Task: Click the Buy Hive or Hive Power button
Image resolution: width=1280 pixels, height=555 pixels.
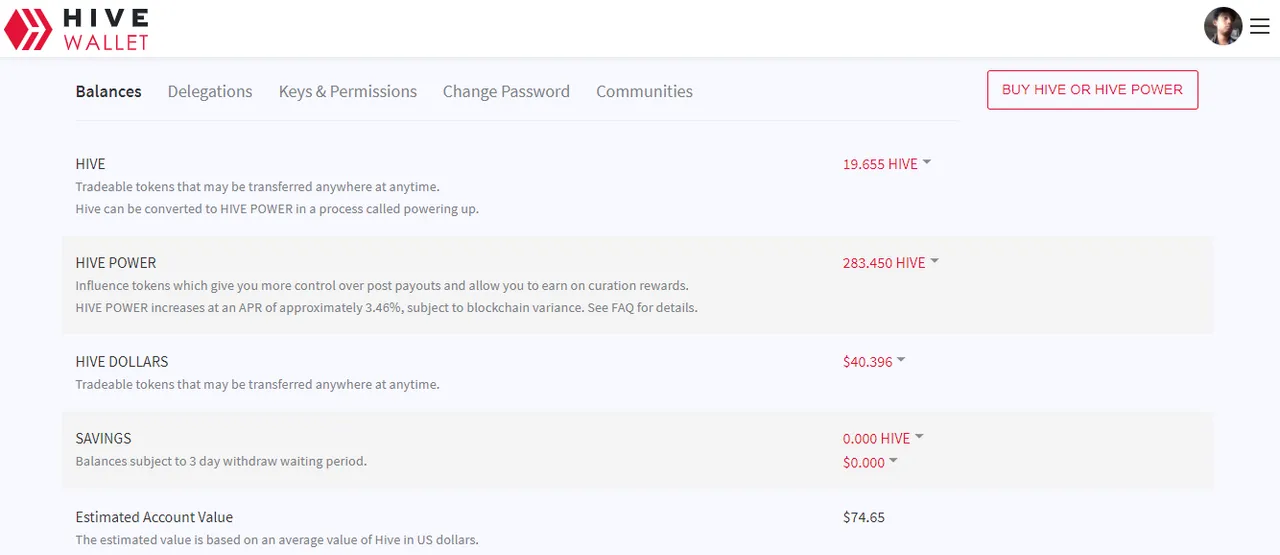Action: [x=1092, y=89]
